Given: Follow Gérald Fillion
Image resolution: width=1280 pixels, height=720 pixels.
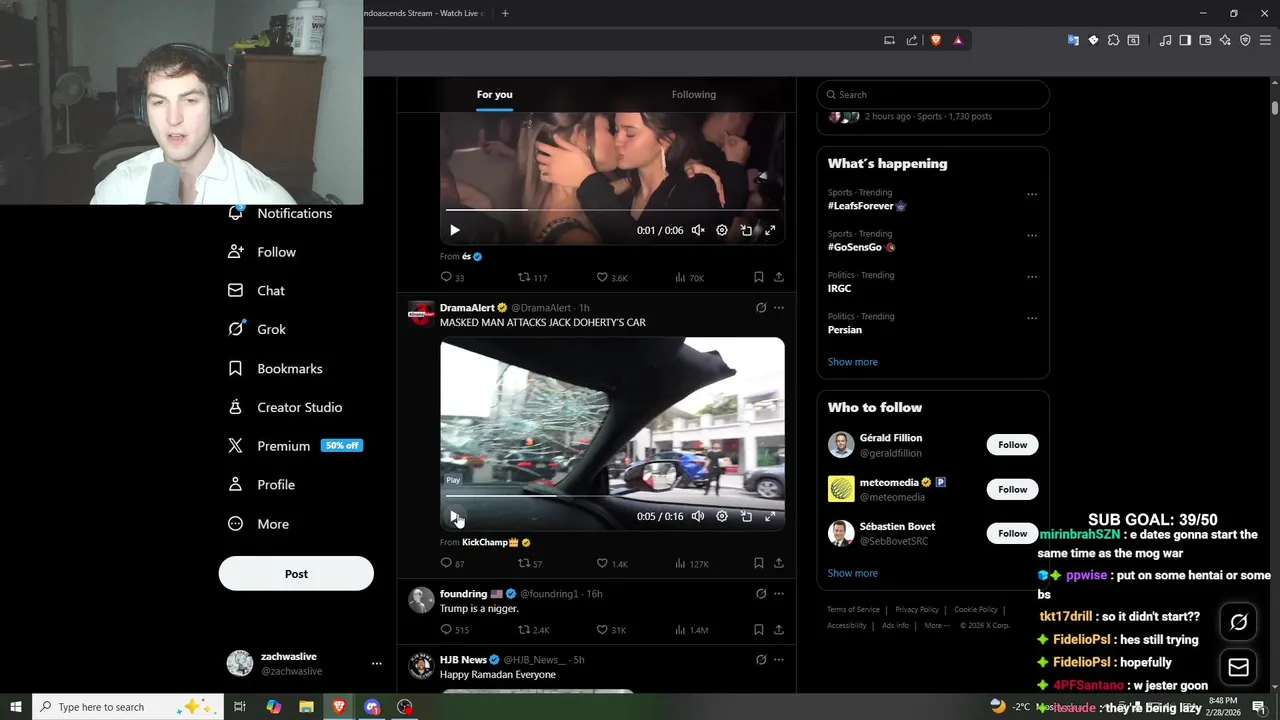Looking at the screenshot, I should (1012, 445).
